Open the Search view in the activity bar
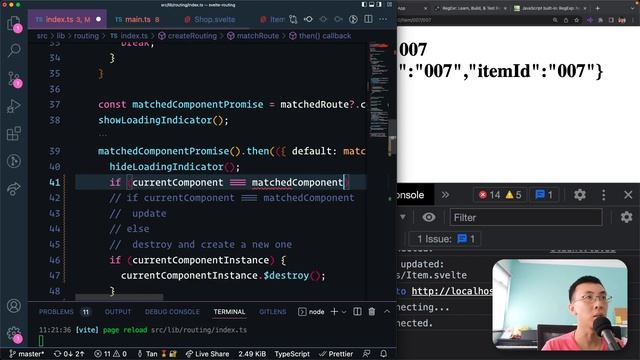This screenshot has width=640, height=360. [x=14, y=50]
